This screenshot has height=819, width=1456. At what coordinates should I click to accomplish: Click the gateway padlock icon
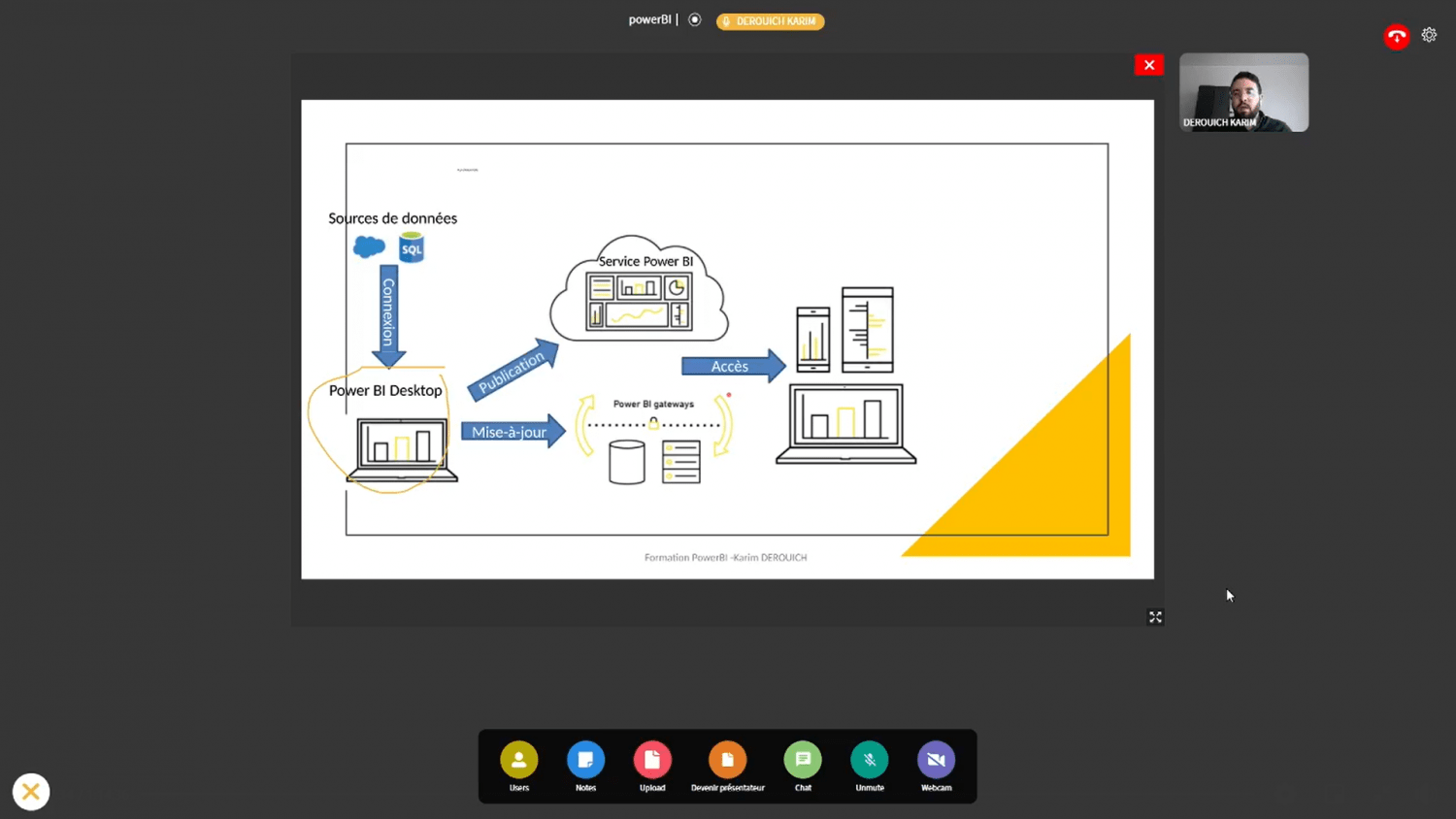[x=653, y=423]
